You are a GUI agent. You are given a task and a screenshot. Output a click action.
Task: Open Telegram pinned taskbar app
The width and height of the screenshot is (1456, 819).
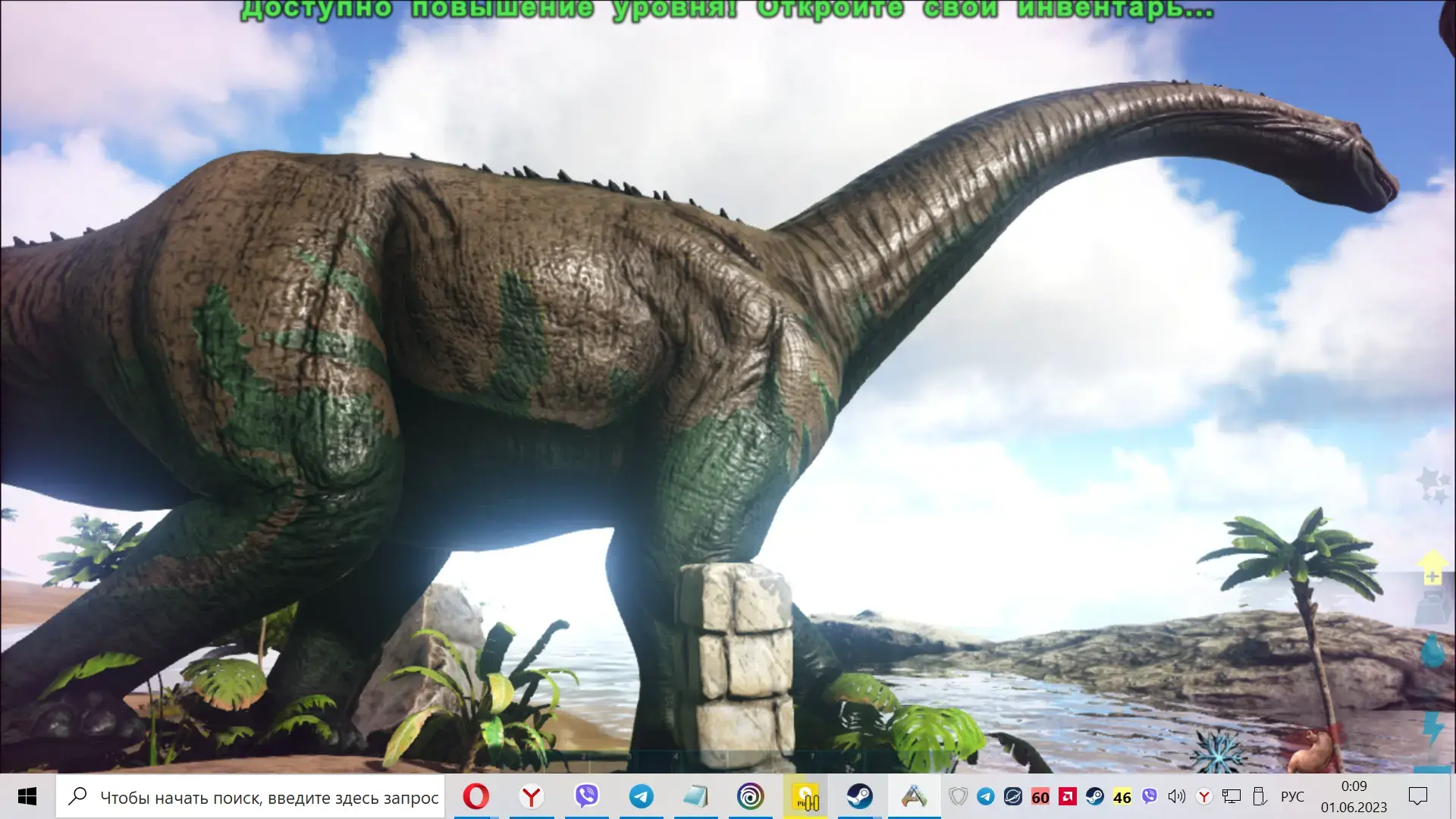pyautogui.click(x=642, y=796)
